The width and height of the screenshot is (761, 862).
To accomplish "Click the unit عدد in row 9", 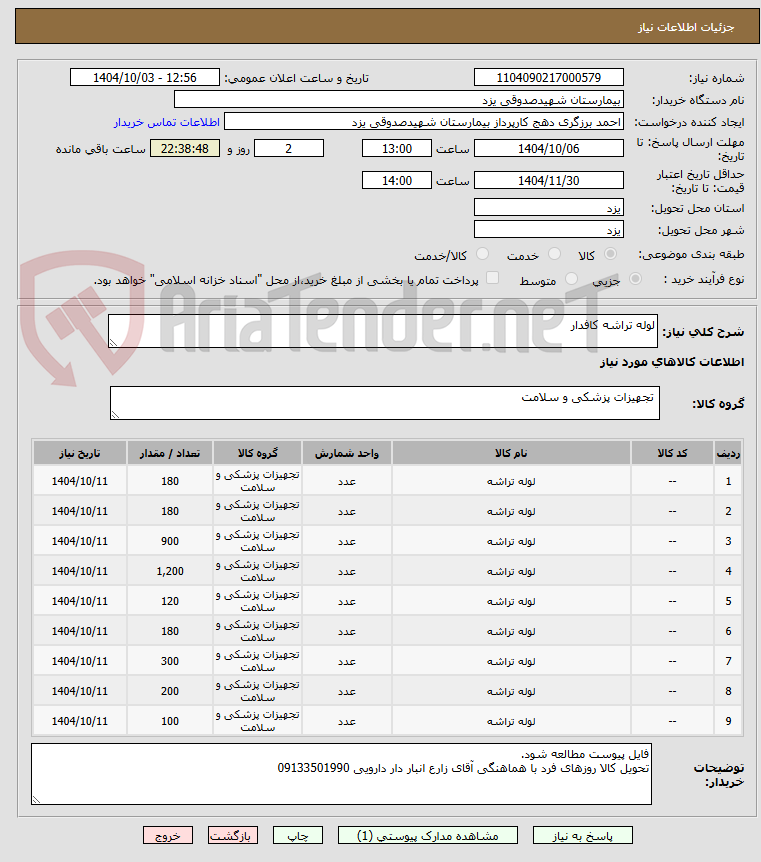I will coord(346,721).
